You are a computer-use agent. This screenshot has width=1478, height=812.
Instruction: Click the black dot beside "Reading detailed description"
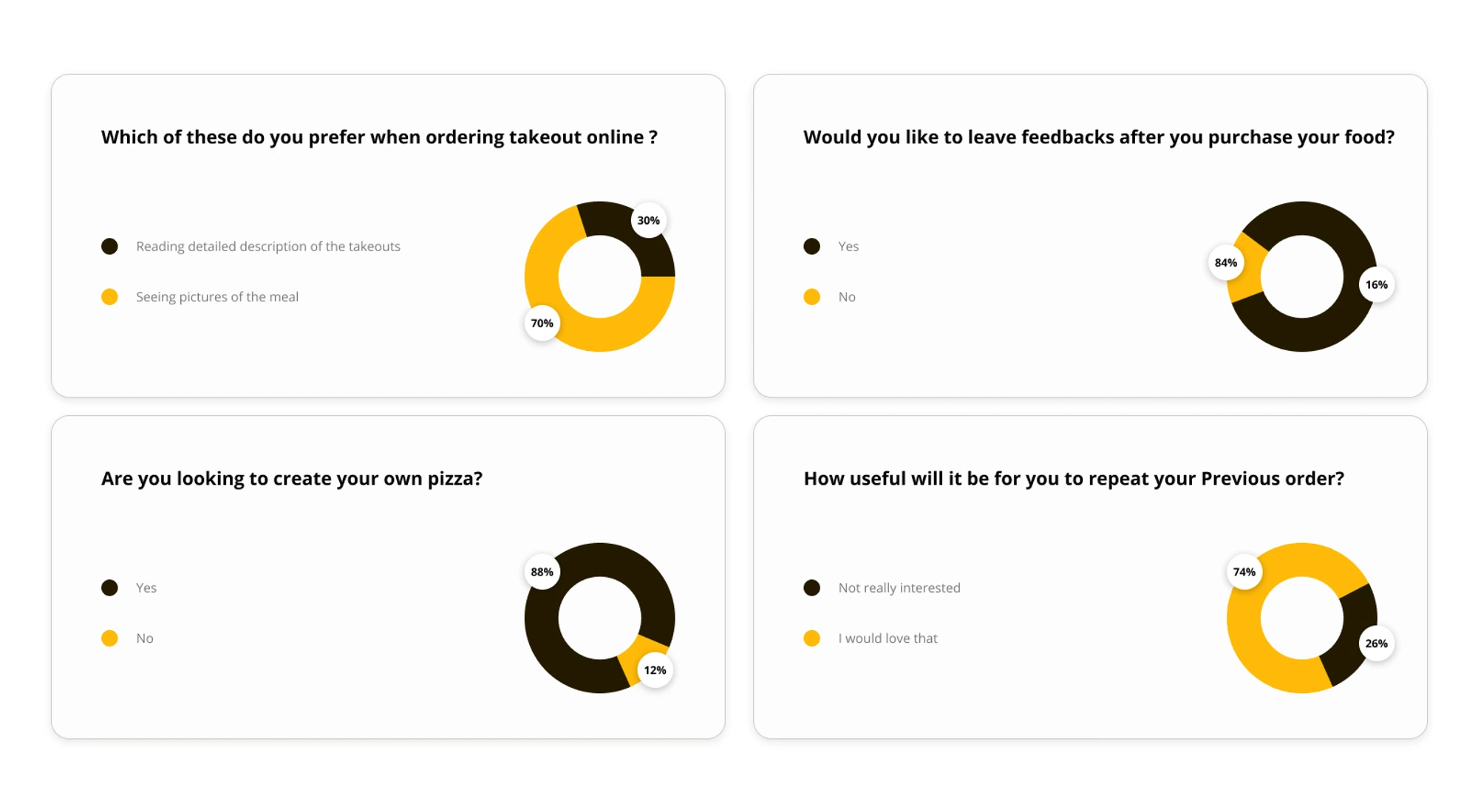(x=109, y=247)
